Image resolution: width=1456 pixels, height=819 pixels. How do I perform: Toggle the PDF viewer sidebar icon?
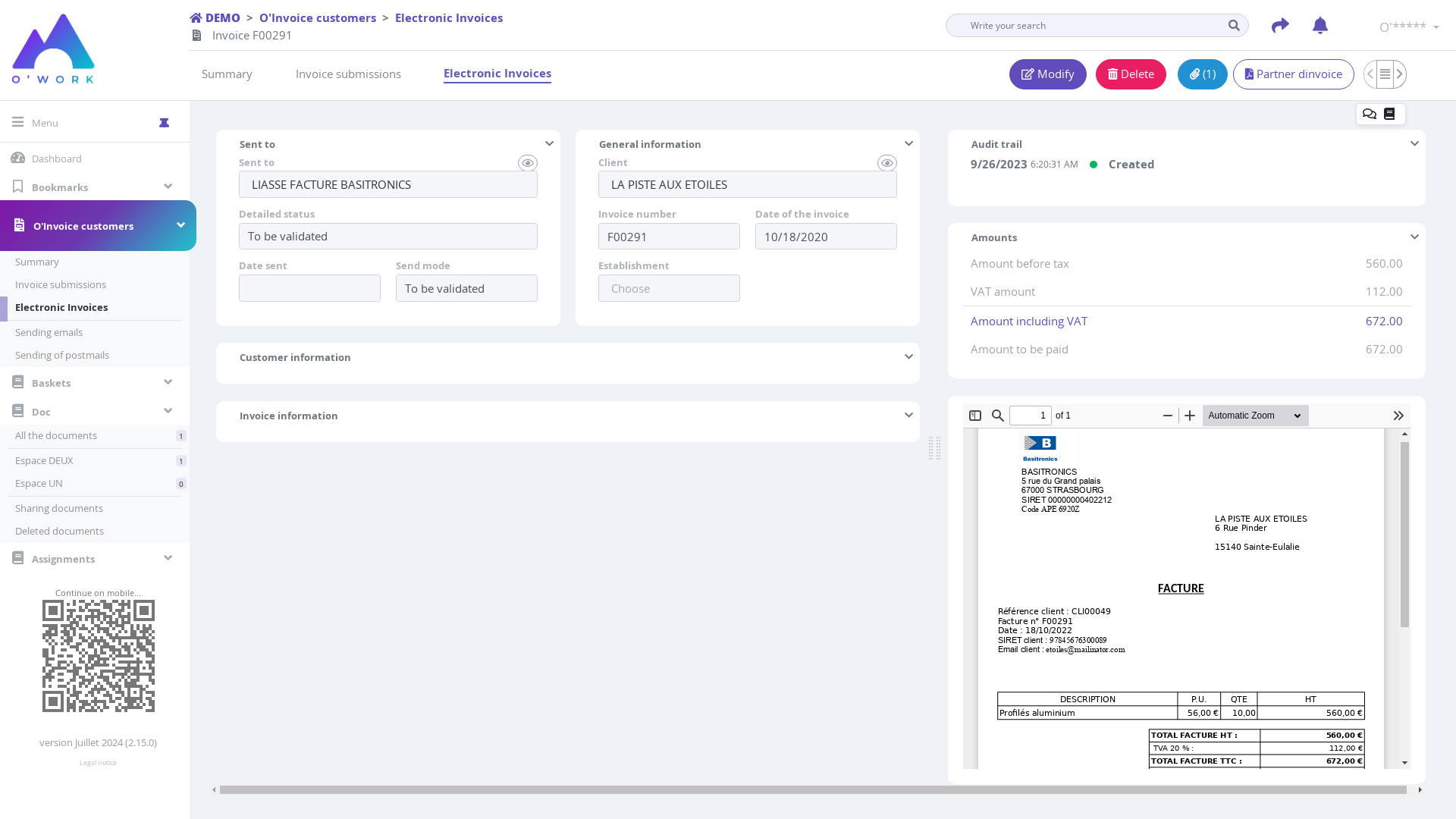(x=975, y=416)
